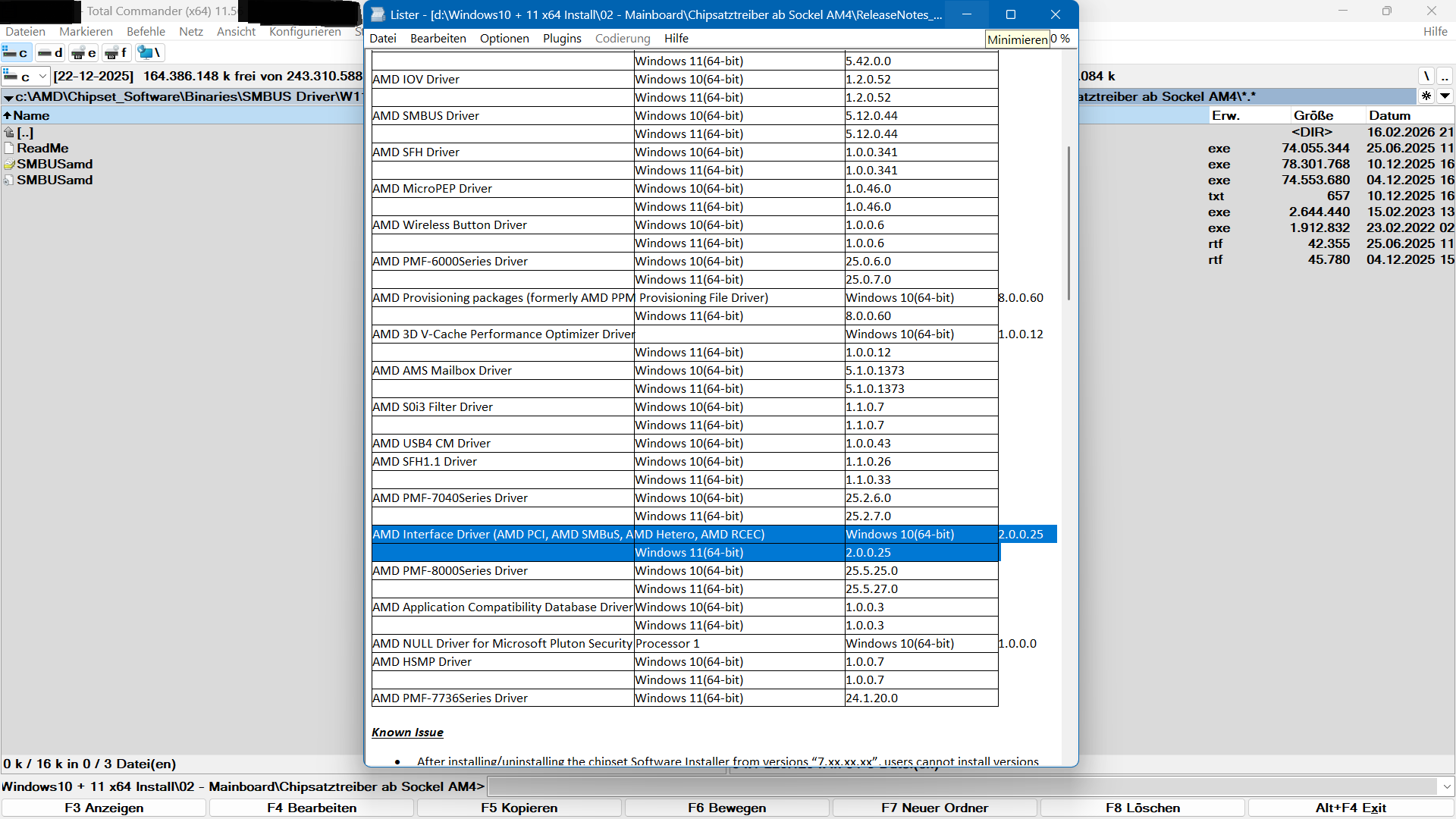1456x819 pixels.
Task: Open the Plugins menu in Lister
Action: click(562, 39)
